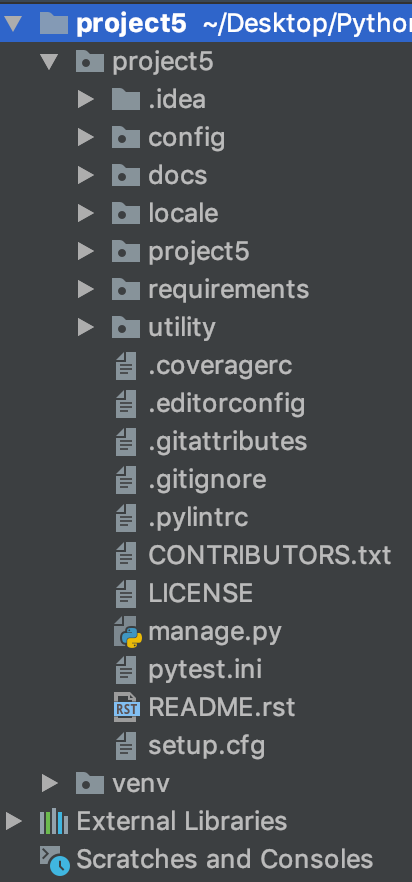Click the venv folder icon

tap(90, 783)
